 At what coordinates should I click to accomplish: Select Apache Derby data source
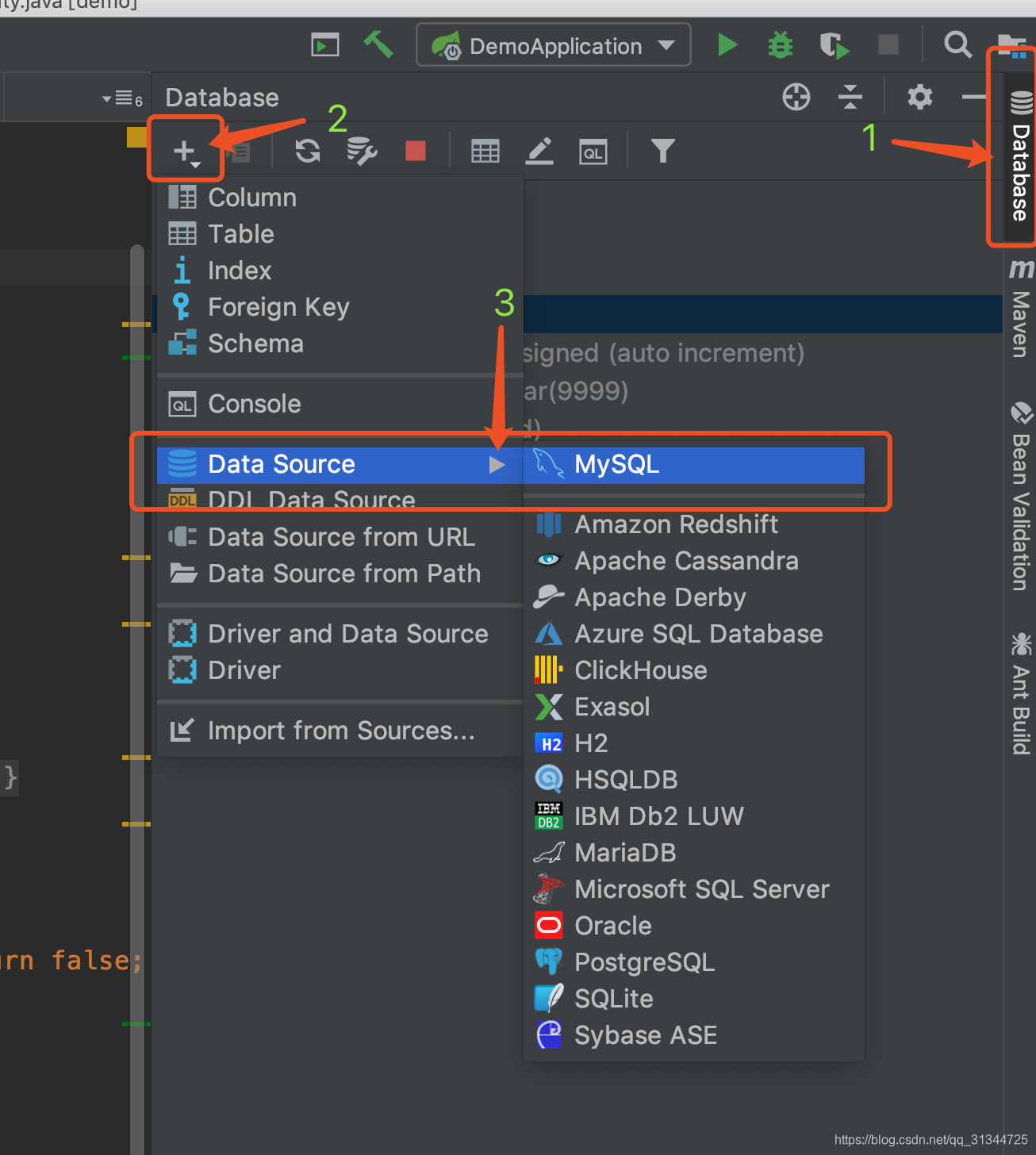coord(694,597)
